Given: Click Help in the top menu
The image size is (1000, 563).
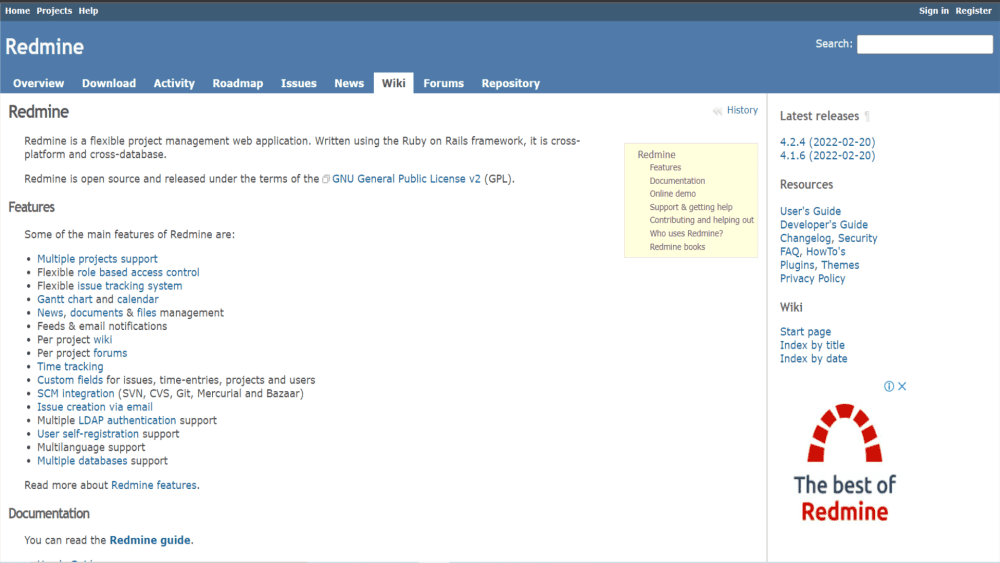Looking at the screenshot, I should [88, 11].
